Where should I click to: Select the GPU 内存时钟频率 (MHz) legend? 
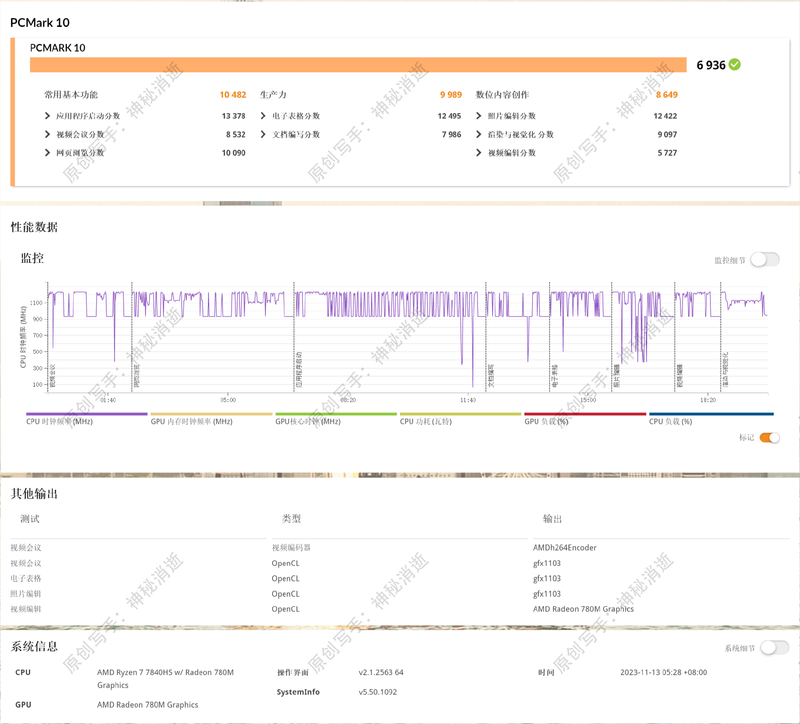click(211, 418)
